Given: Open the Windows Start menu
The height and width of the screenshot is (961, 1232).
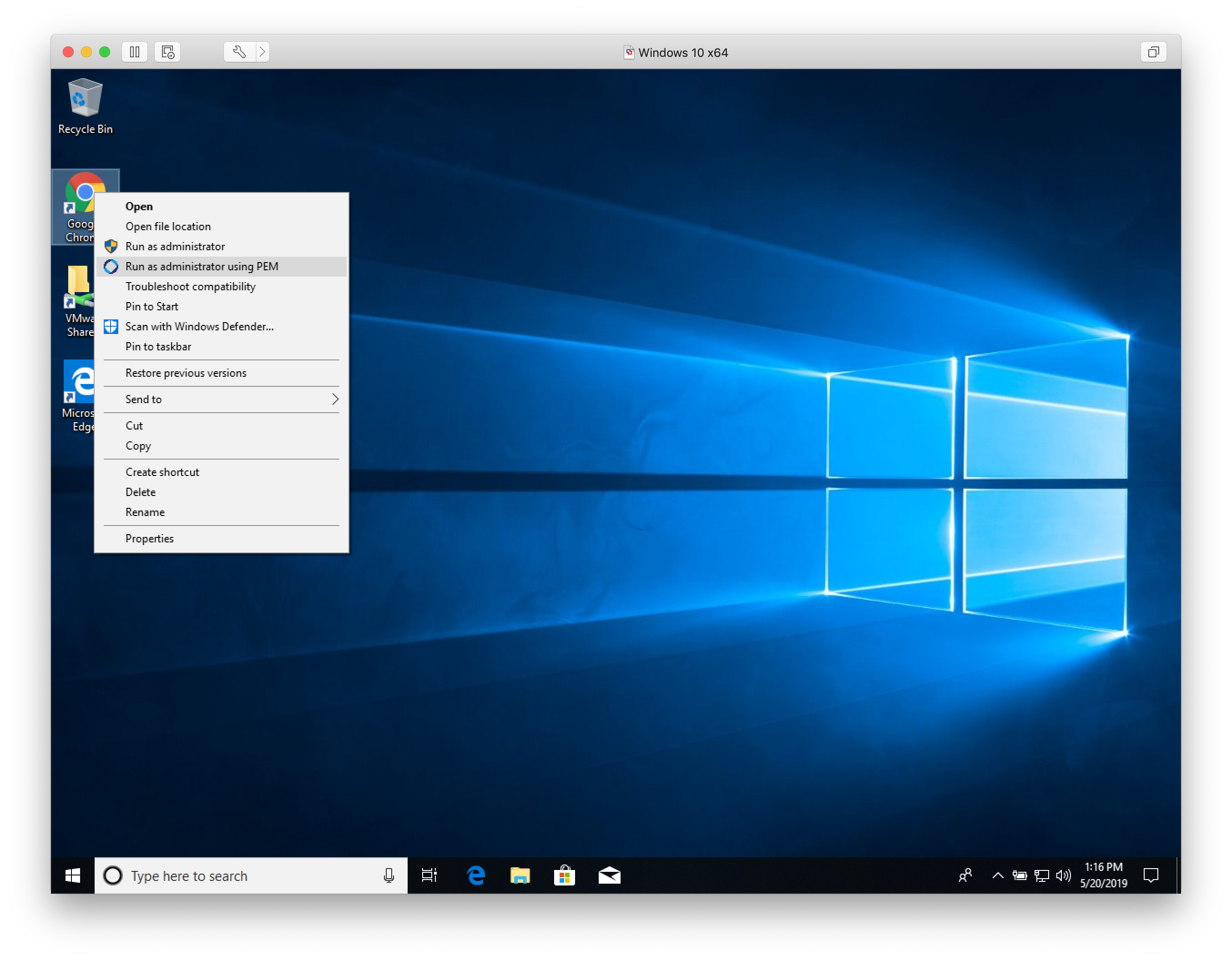Looking at the screenshot, I should tap(73, 875).
